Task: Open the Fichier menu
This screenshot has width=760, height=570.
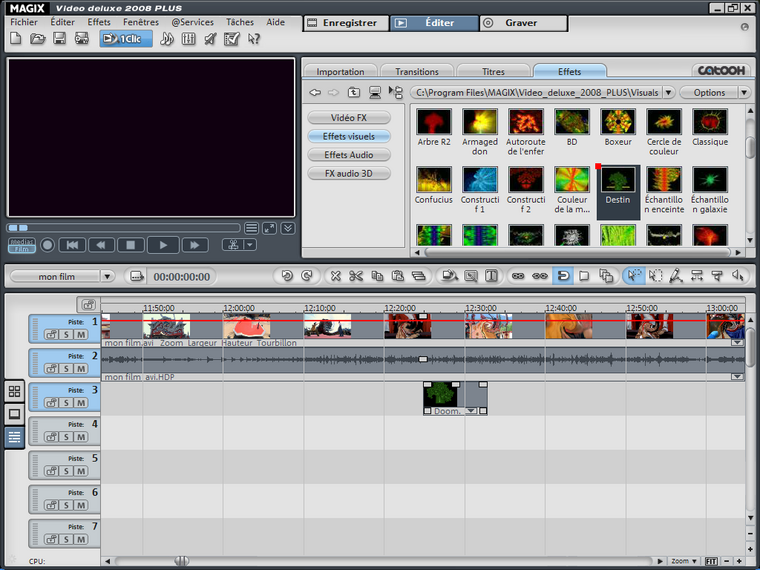Action: pos(24,22)
